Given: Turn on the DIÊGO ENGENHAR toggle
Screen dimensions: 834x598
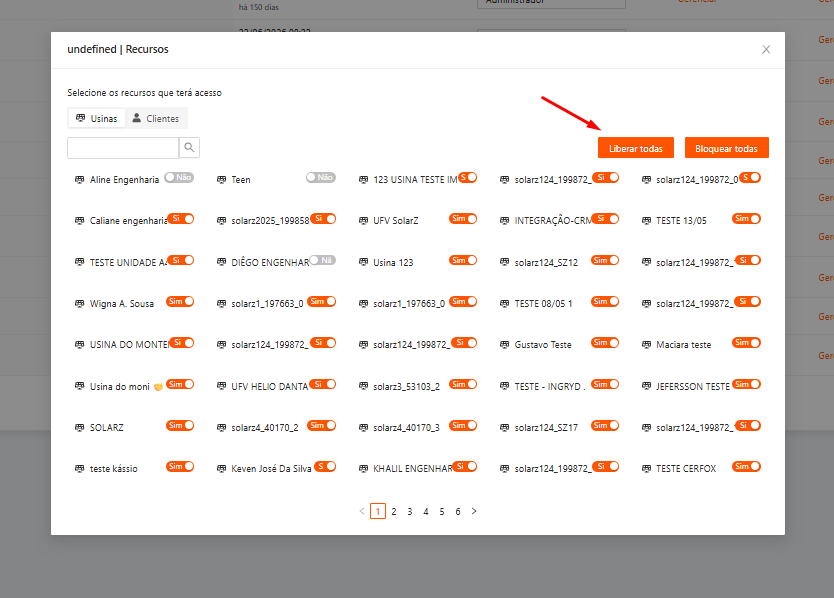Looking at the screenshot, I should coord(322,260).
